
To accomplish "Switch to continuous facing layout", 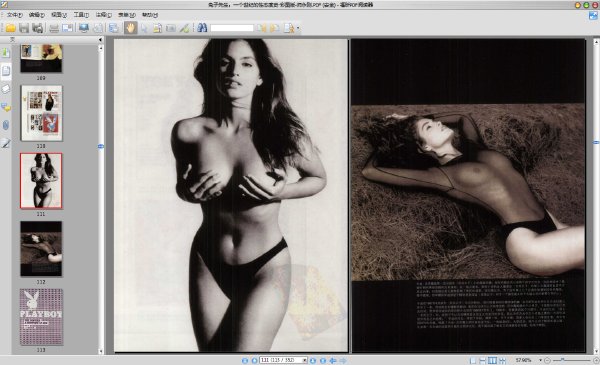I will (x=502, y=360).
